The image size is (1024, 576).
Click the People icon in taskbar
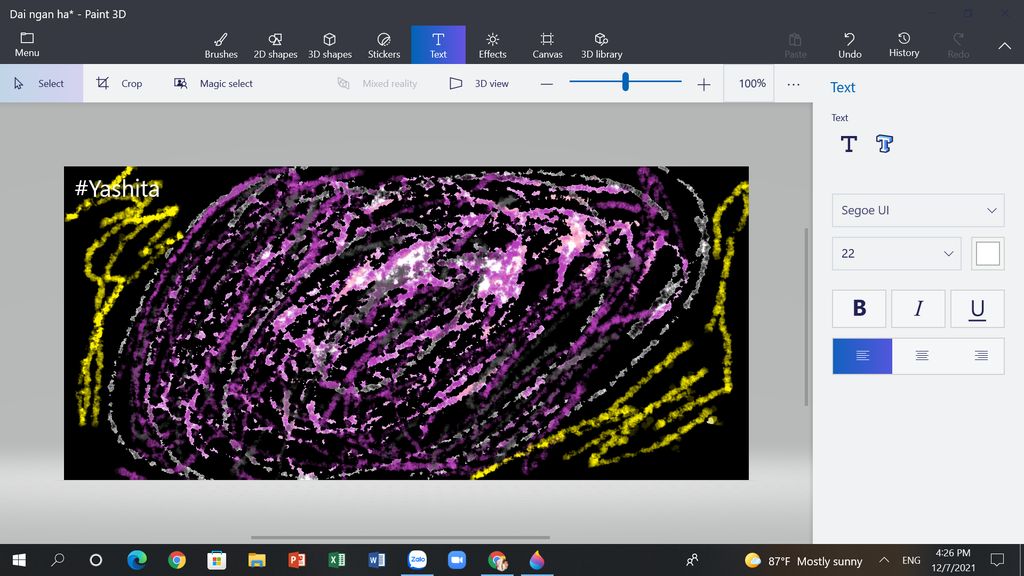(x=692, y=560)
